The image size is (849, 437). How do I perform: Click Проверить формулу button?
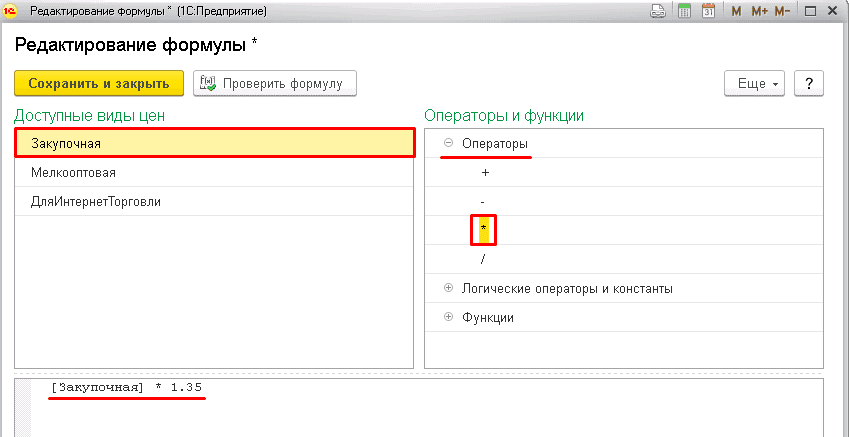pyautogui.click(x=274, y=84)
